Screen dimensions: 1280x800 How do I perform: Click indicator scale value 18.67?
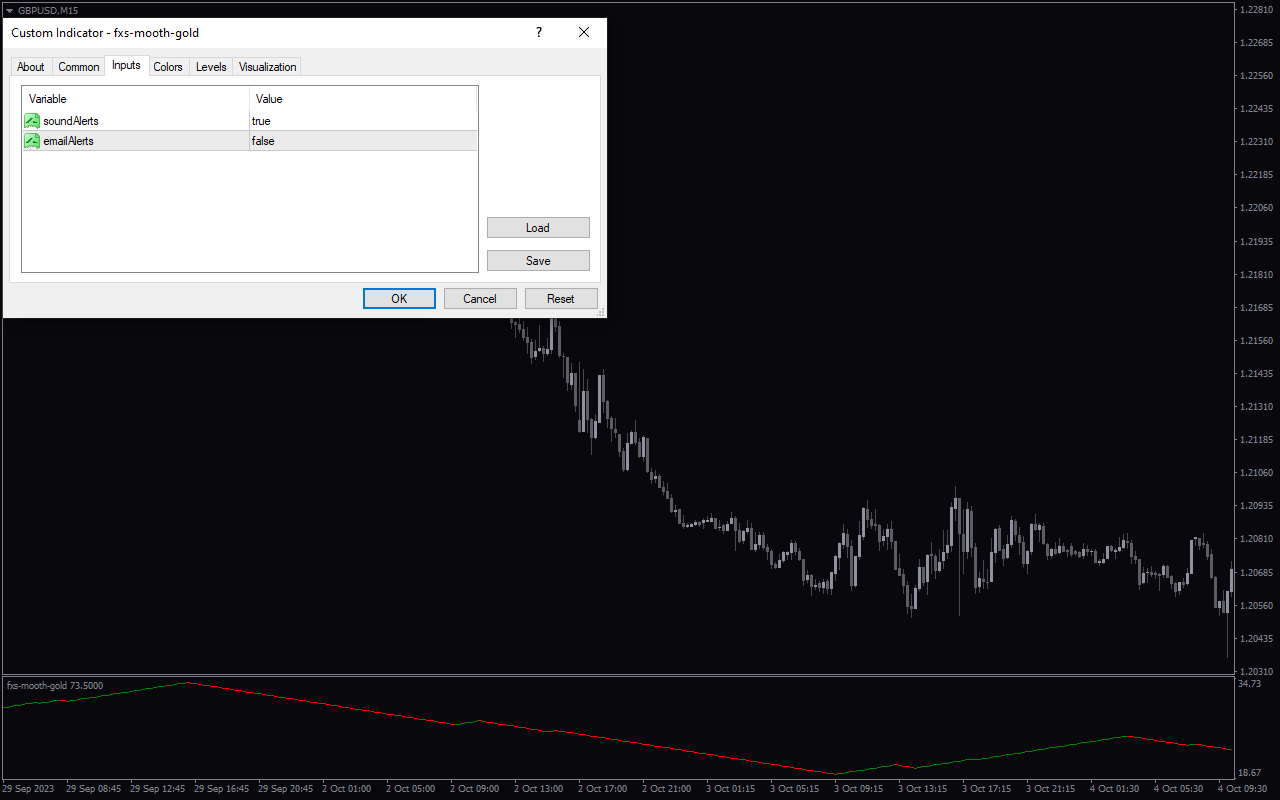coord(1249,773)
